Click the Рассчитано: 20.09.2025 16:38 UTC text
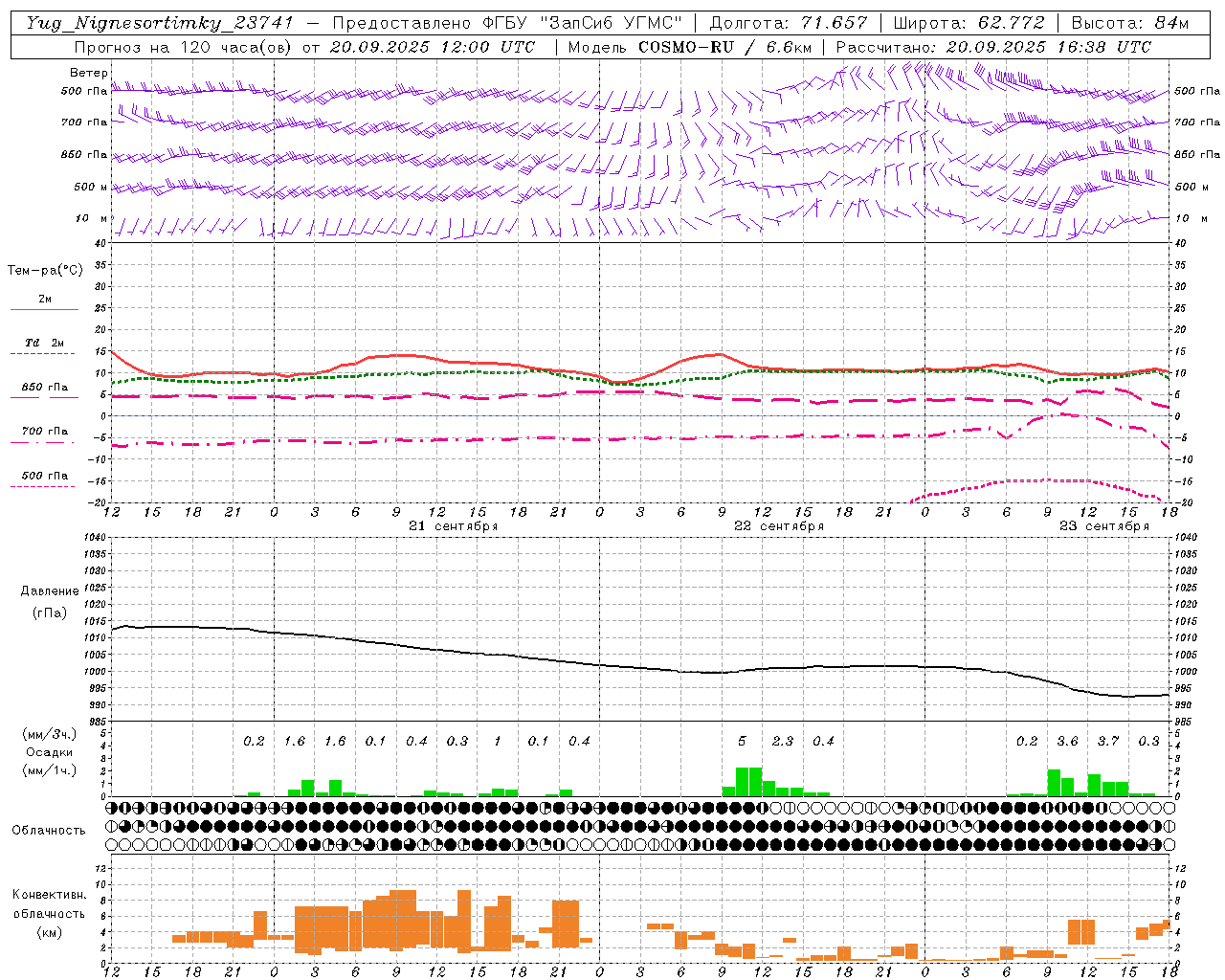Image resolution: width=1225 pixels, height=980 pixels. tap(993, 47)
